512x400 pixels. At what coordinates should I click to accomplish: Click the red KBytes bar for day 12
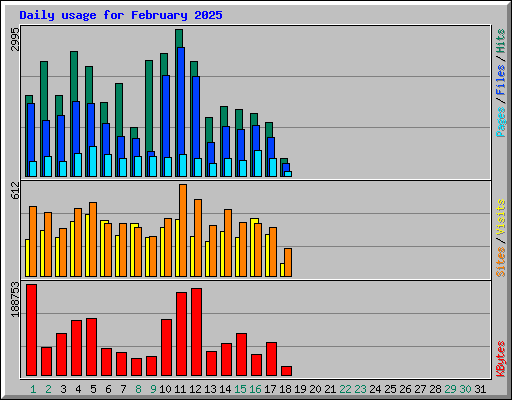(196, 332)
